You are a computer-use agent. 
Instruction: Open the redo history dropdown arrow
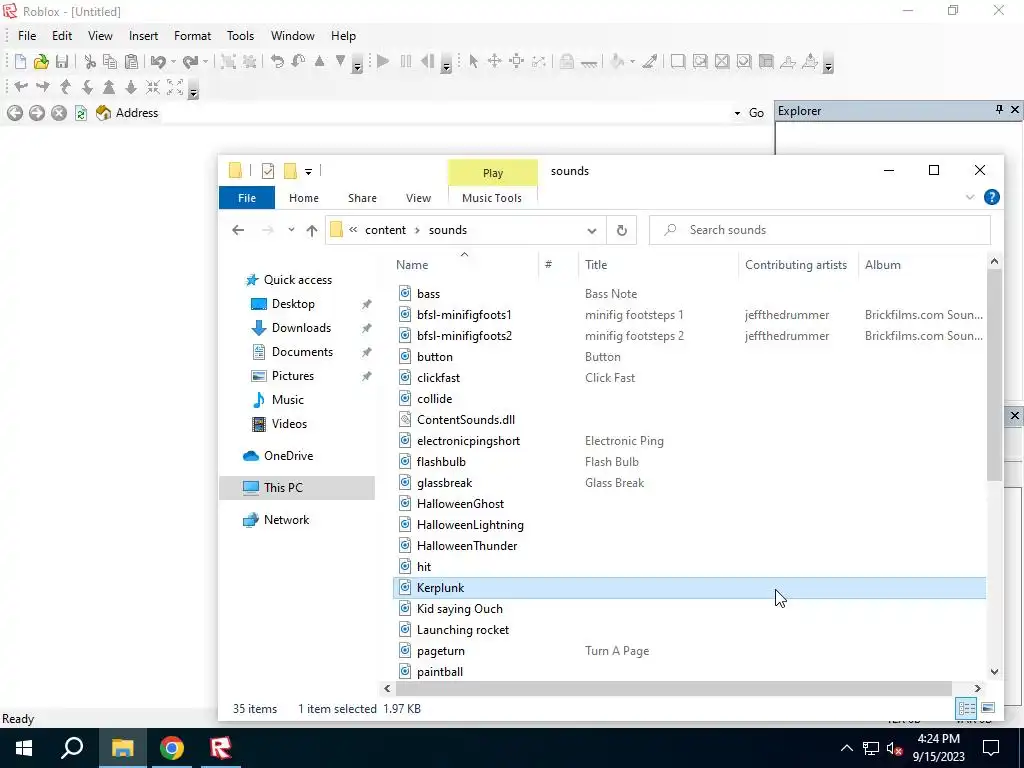point(205,62)
